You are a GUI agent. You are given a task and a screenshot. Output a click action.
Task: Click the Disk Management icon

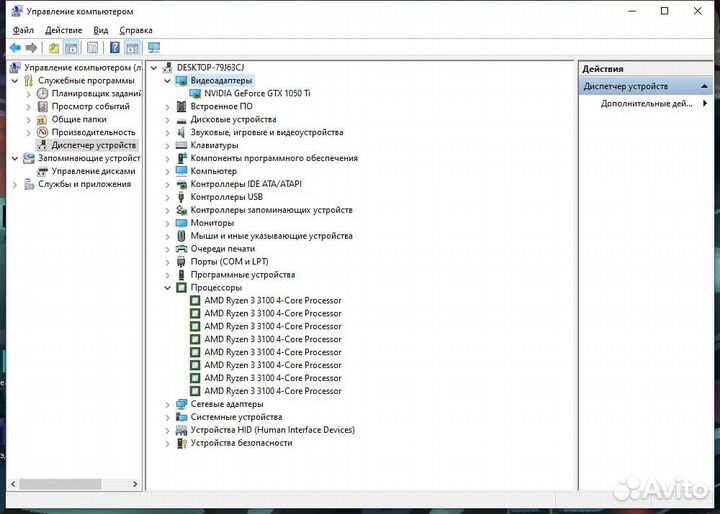42,171
